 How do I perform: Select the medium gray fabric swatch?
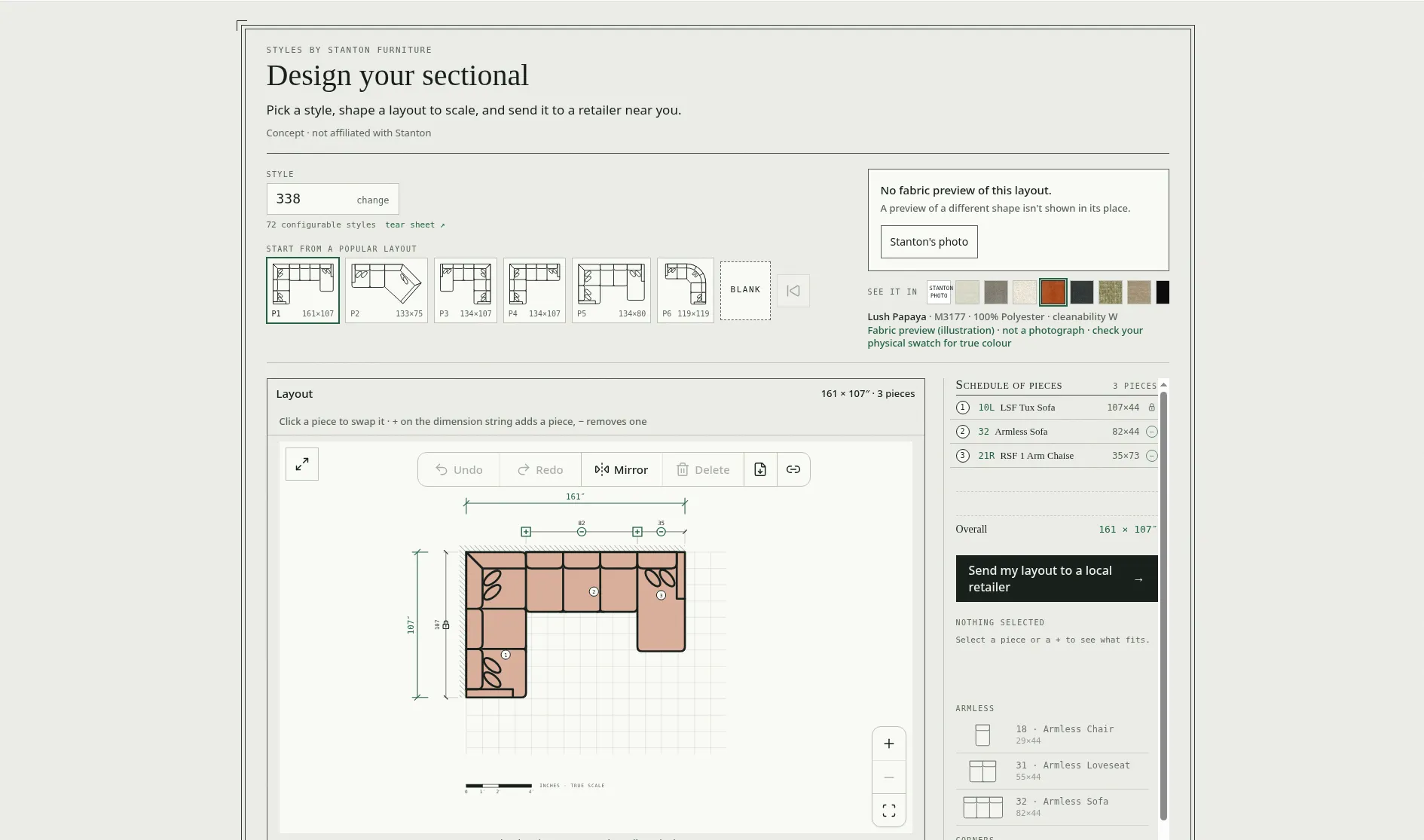pos(996,292)
